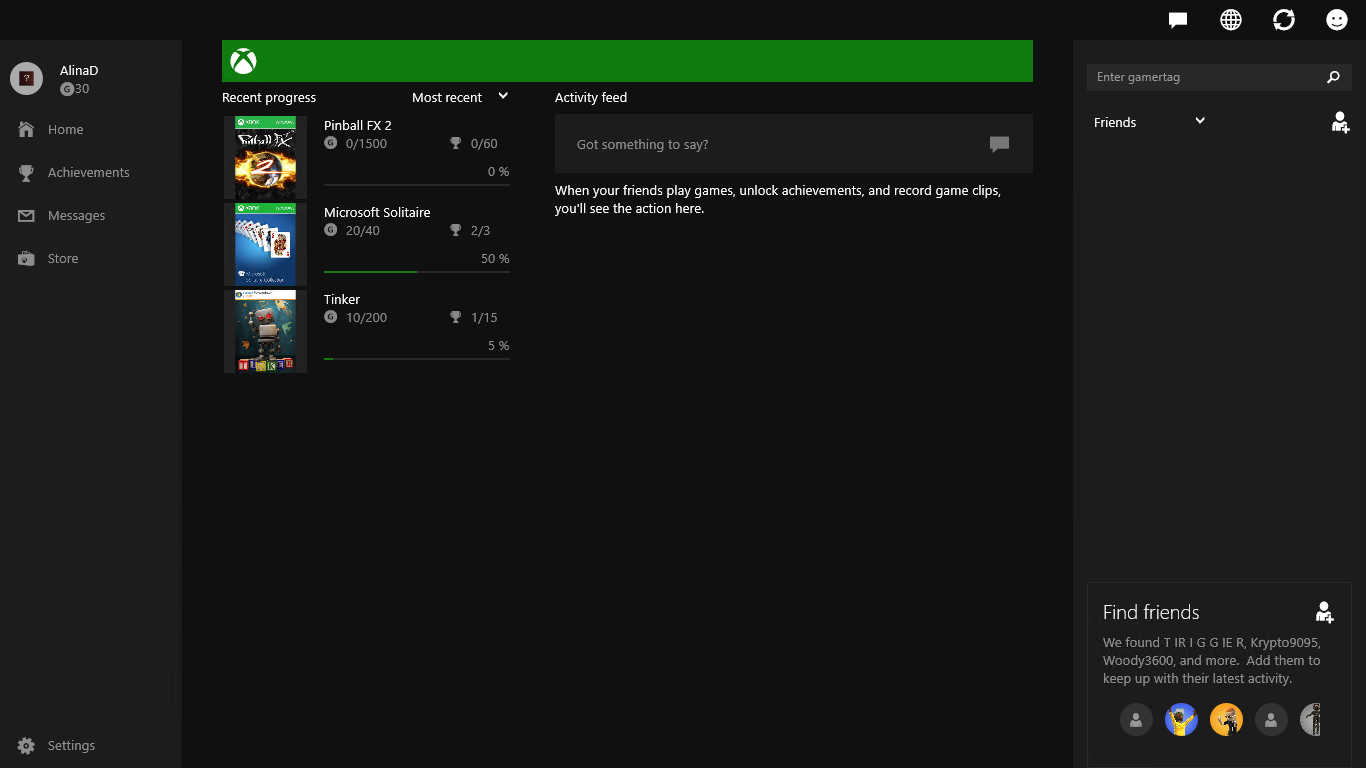Click the 0 % completion label
This screenshot has width=1366, height=768.
(498, 171)
